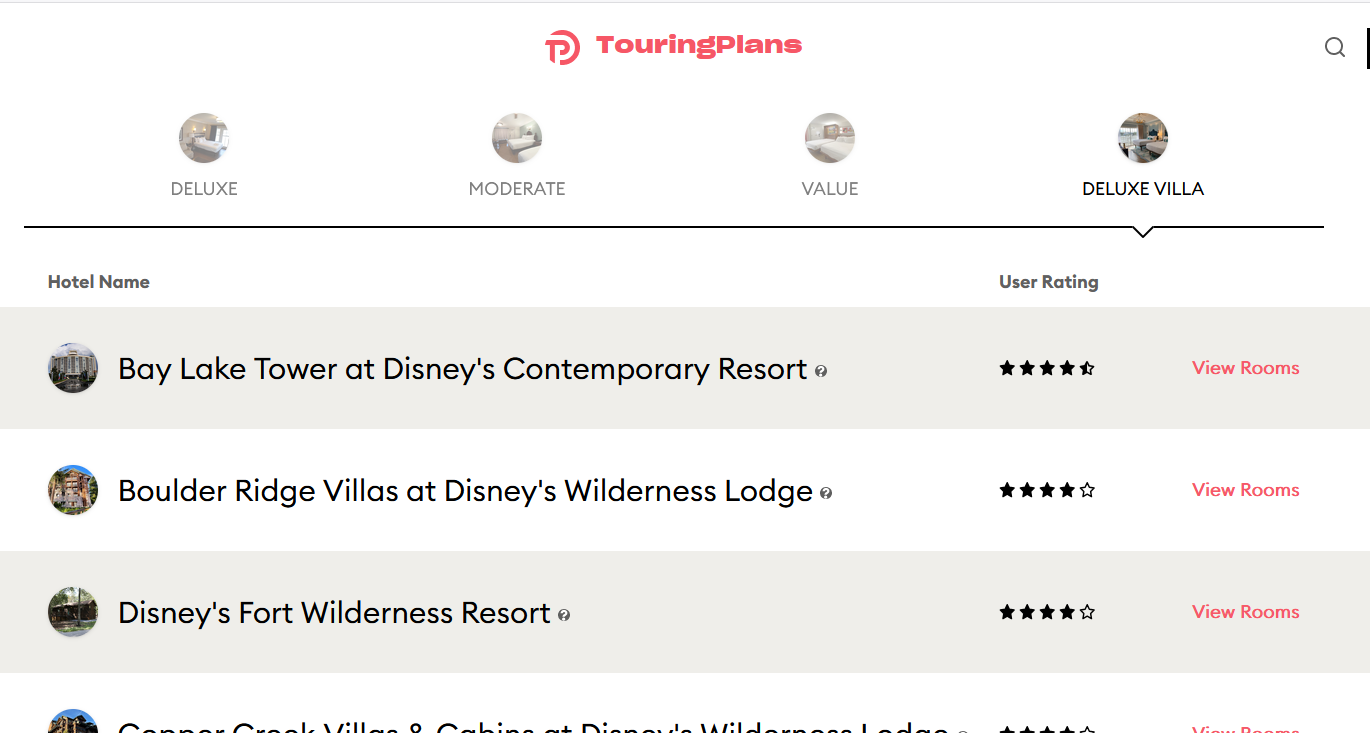
Task: Switch to the DELUXE tab label
Action: click(204, 189)
